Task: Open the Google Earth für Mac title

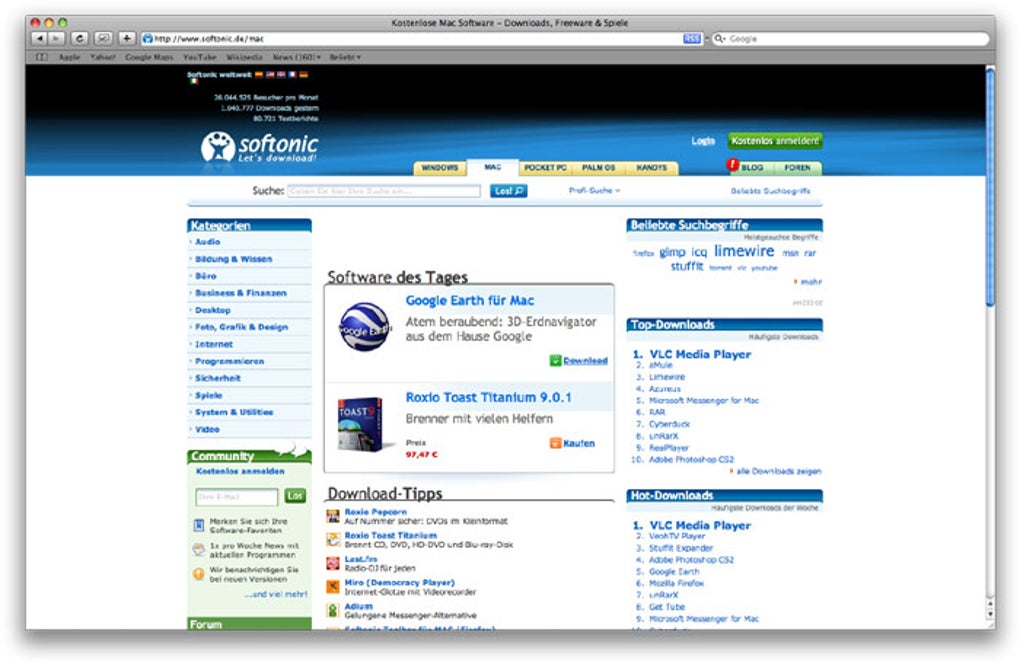Action: [470, 300]
